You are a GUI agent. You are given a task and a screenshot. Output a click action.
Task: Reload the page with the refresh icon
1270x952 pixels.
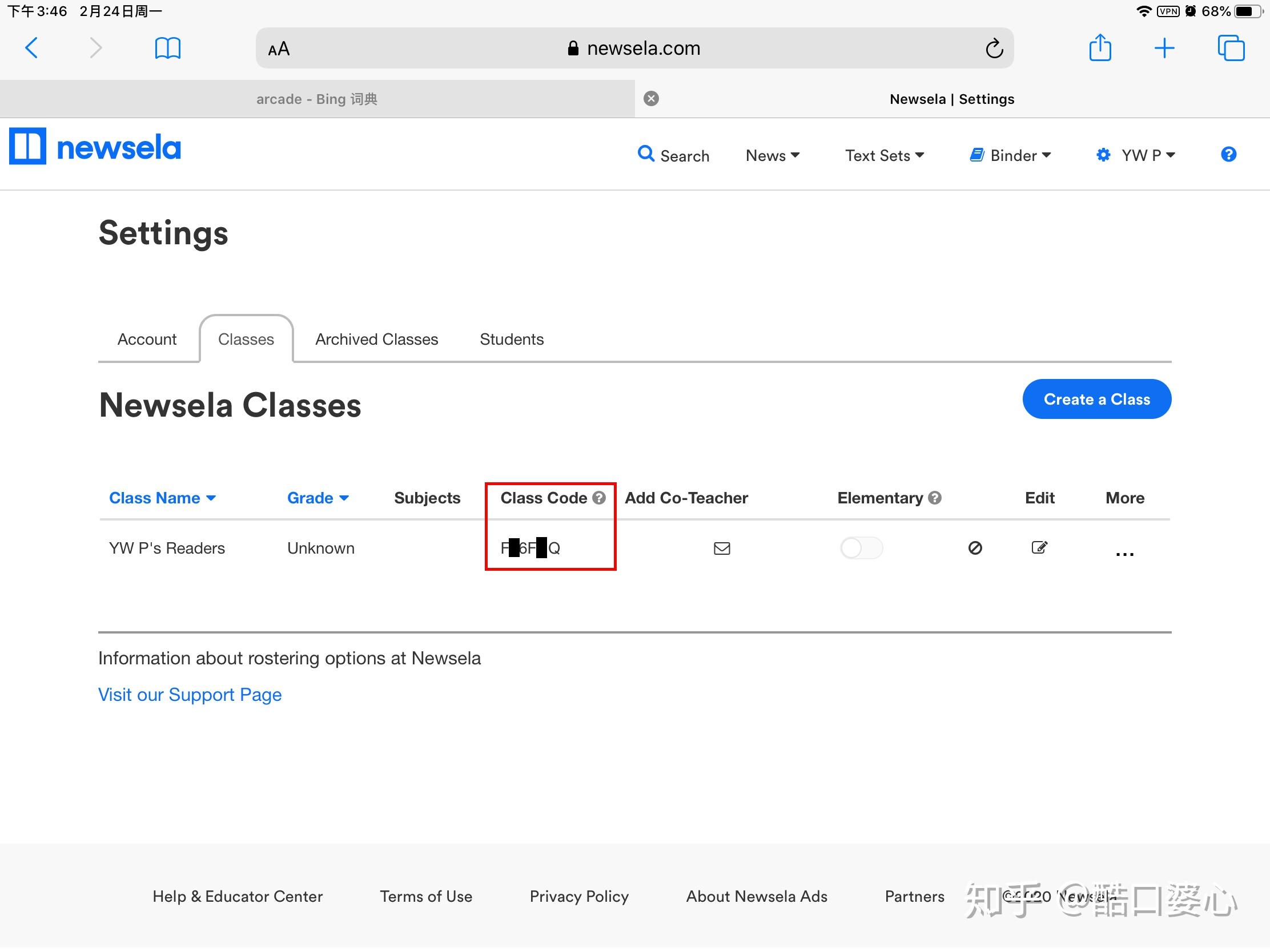click(994, 49)
